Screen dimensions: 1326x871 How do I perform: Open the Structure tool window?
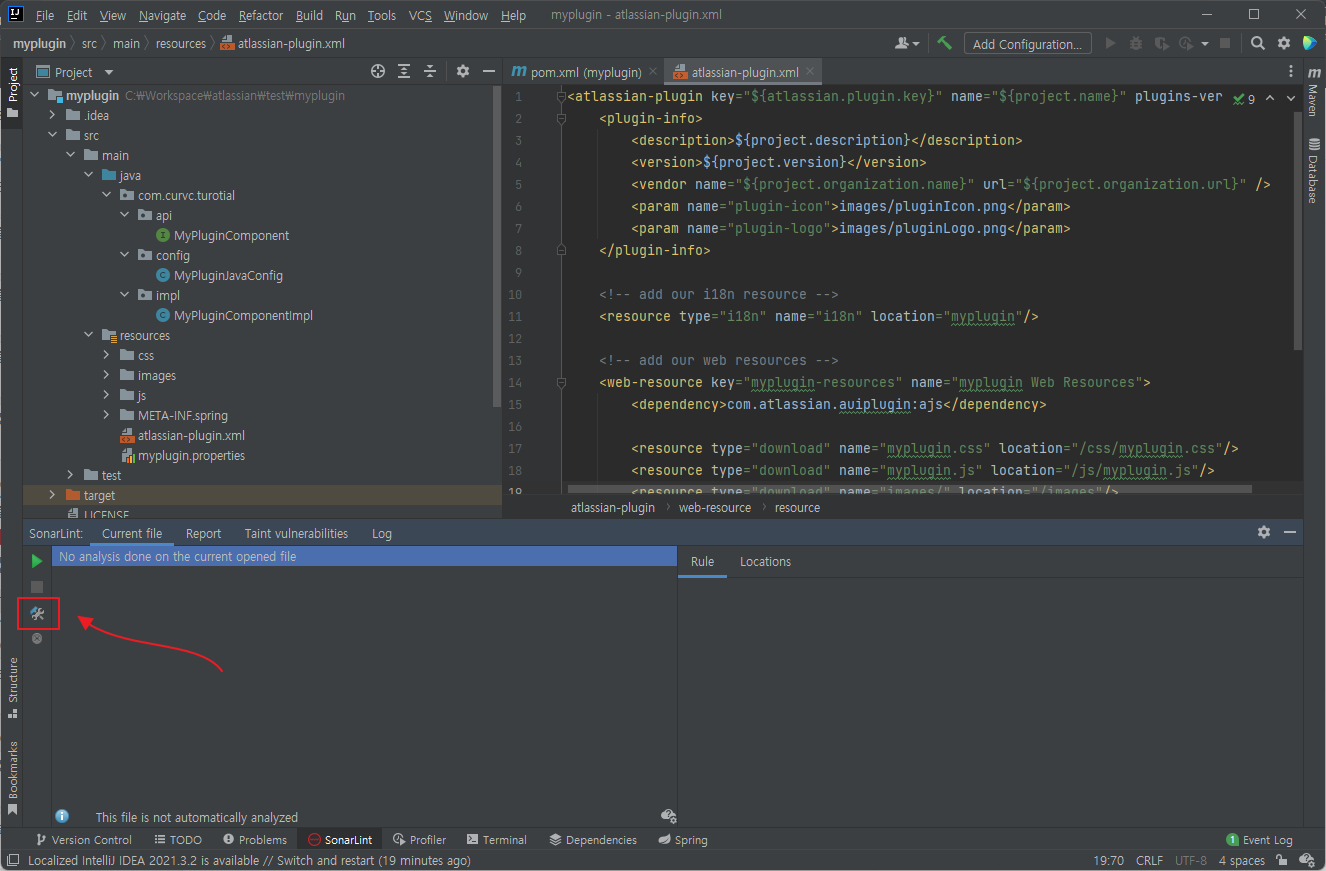tap(13, 688)
